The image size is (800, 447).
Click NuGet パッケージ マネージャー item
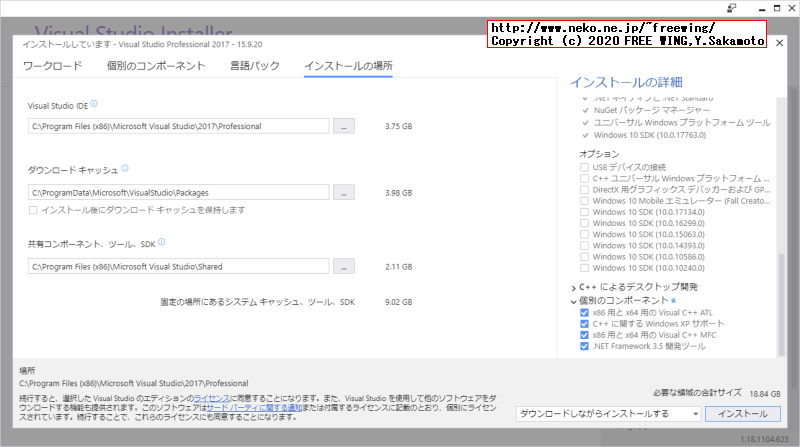(x=652, y=110)
